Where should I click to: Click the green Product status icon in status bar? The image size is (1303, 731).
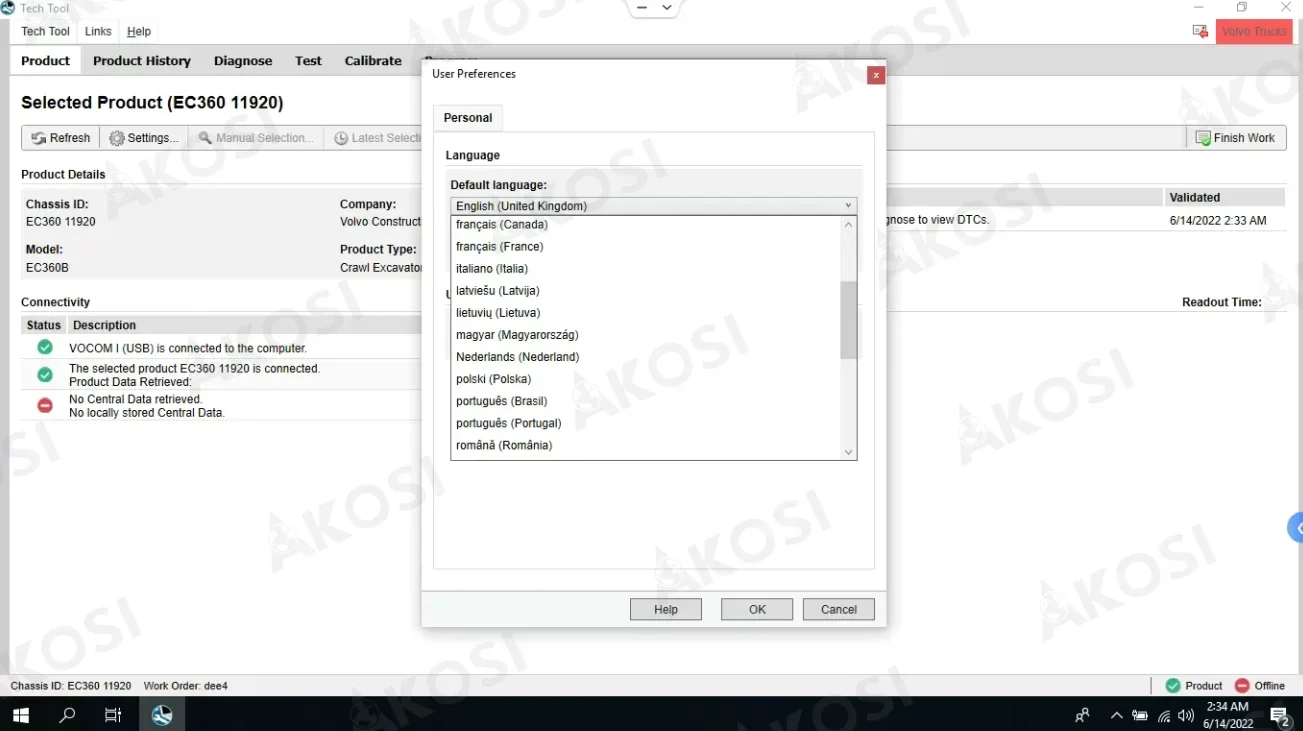coord(1173,686)
